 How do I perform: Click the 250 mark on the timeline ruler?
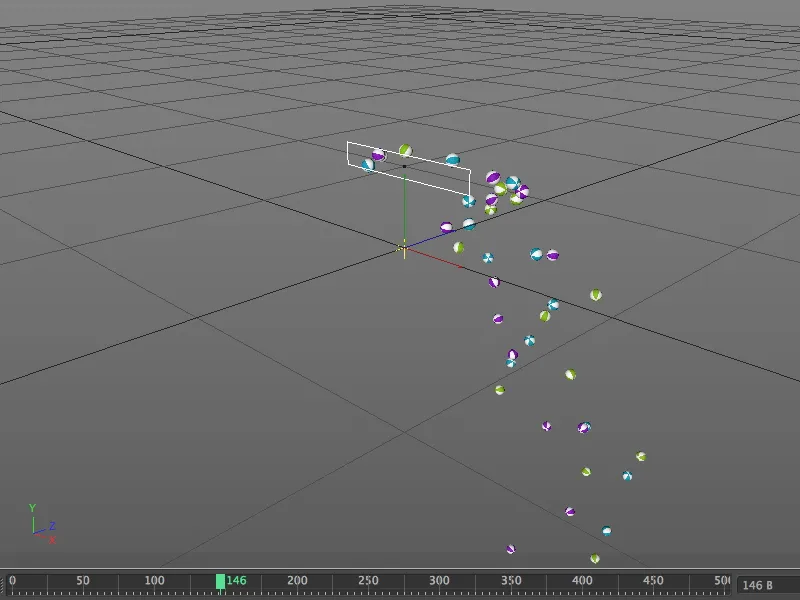pyautogui.click(x=367, y=578)
